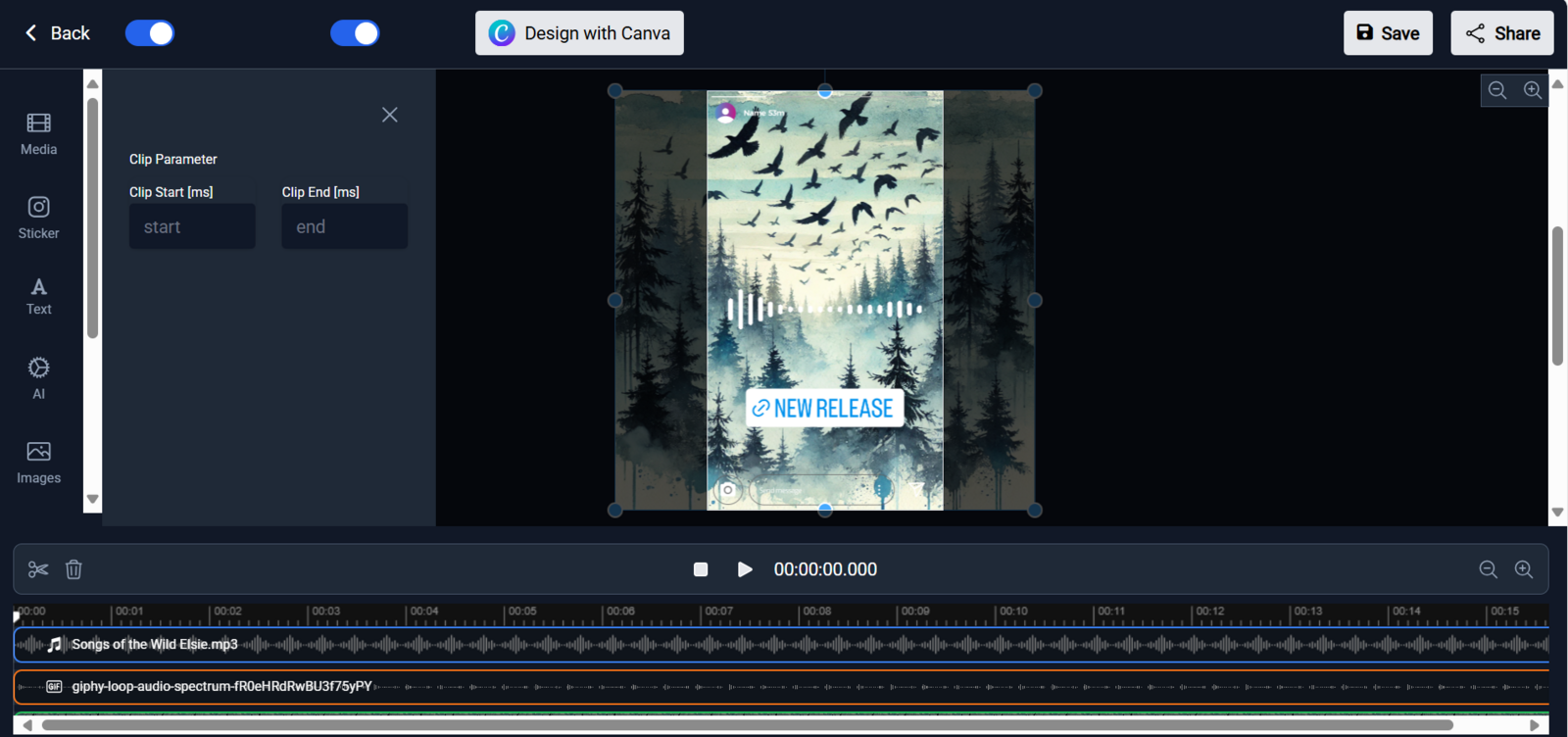Click the scissors split clip icon
The image size is (1568, 737).
pyautogui.click(x=38, y=569)
